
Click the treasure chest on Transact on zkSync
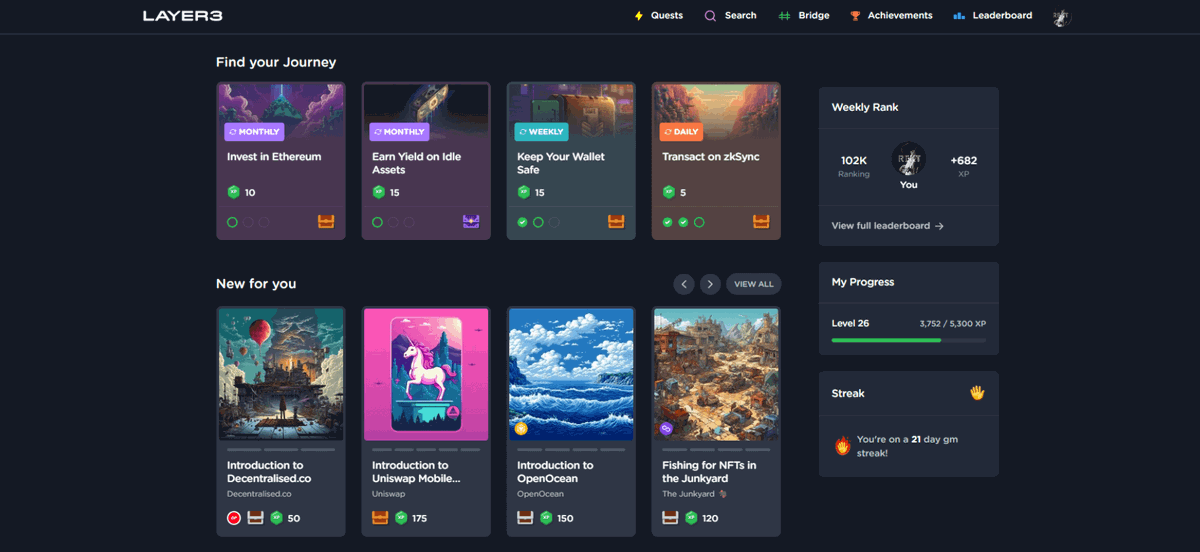[761, 221]
